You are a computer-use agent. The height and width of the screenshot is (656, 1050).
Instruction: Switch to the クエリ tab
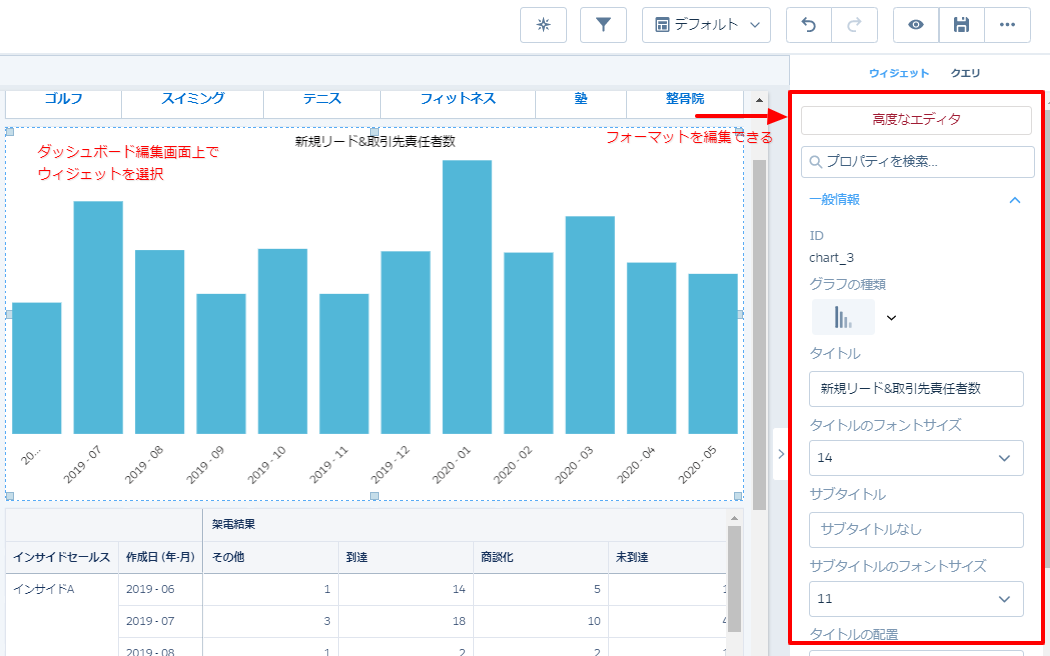(x=965, y=73)
